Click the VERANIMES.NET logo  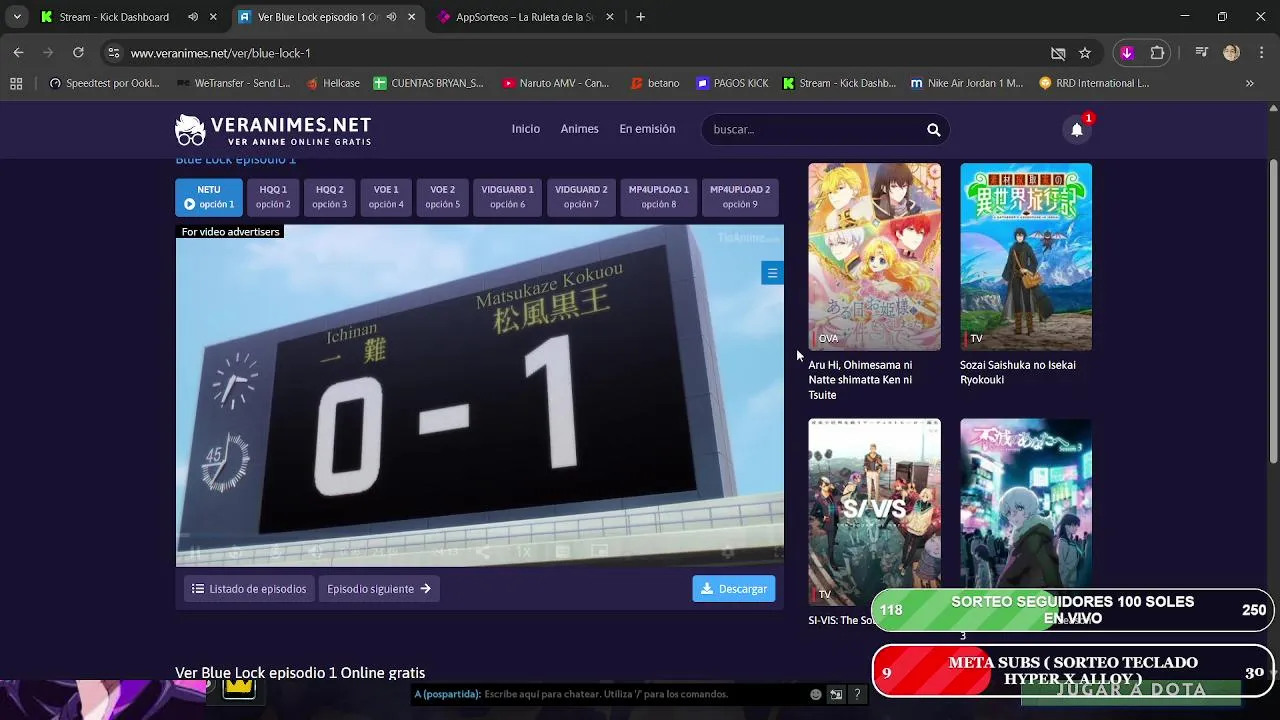tap(273, 129)
